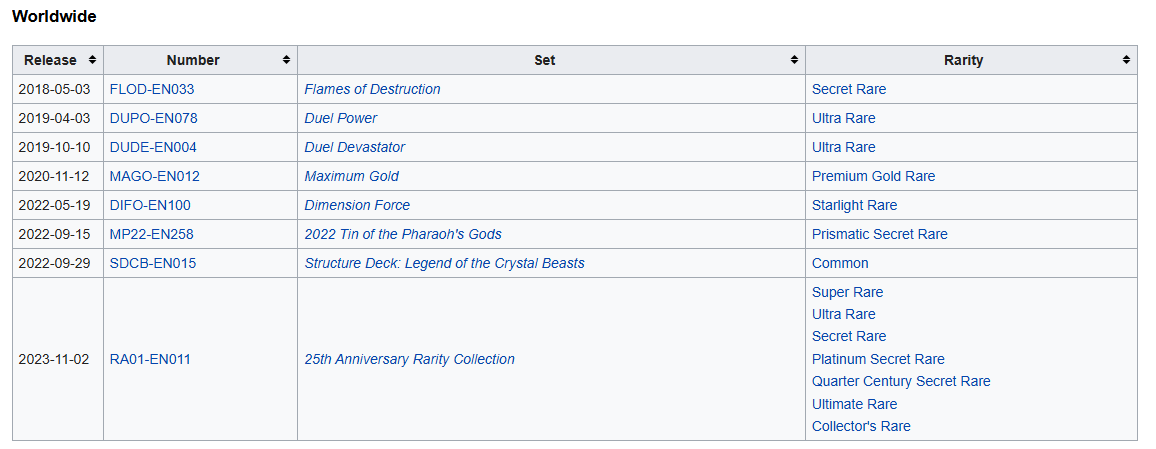Screen dimensions: 1156x449
Task: Follow the Premium Gold Rare link
Action: [x=873, y=176]
